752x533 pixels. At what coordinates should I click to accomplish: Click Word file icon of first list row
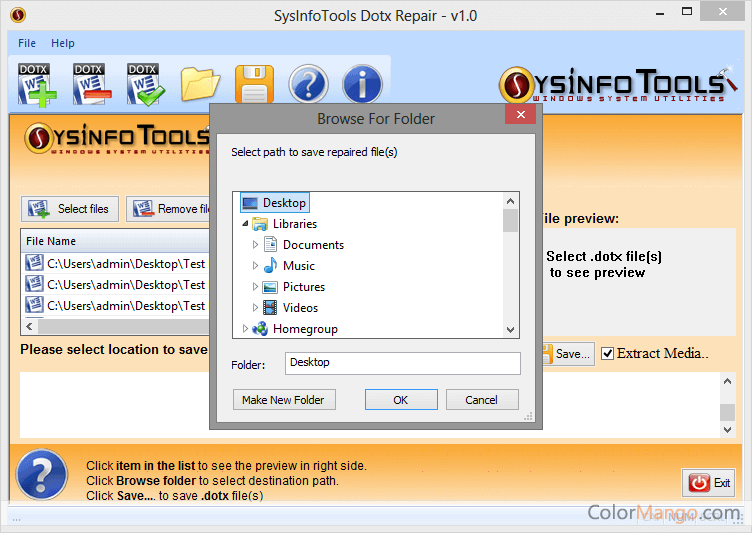(35, 263)
